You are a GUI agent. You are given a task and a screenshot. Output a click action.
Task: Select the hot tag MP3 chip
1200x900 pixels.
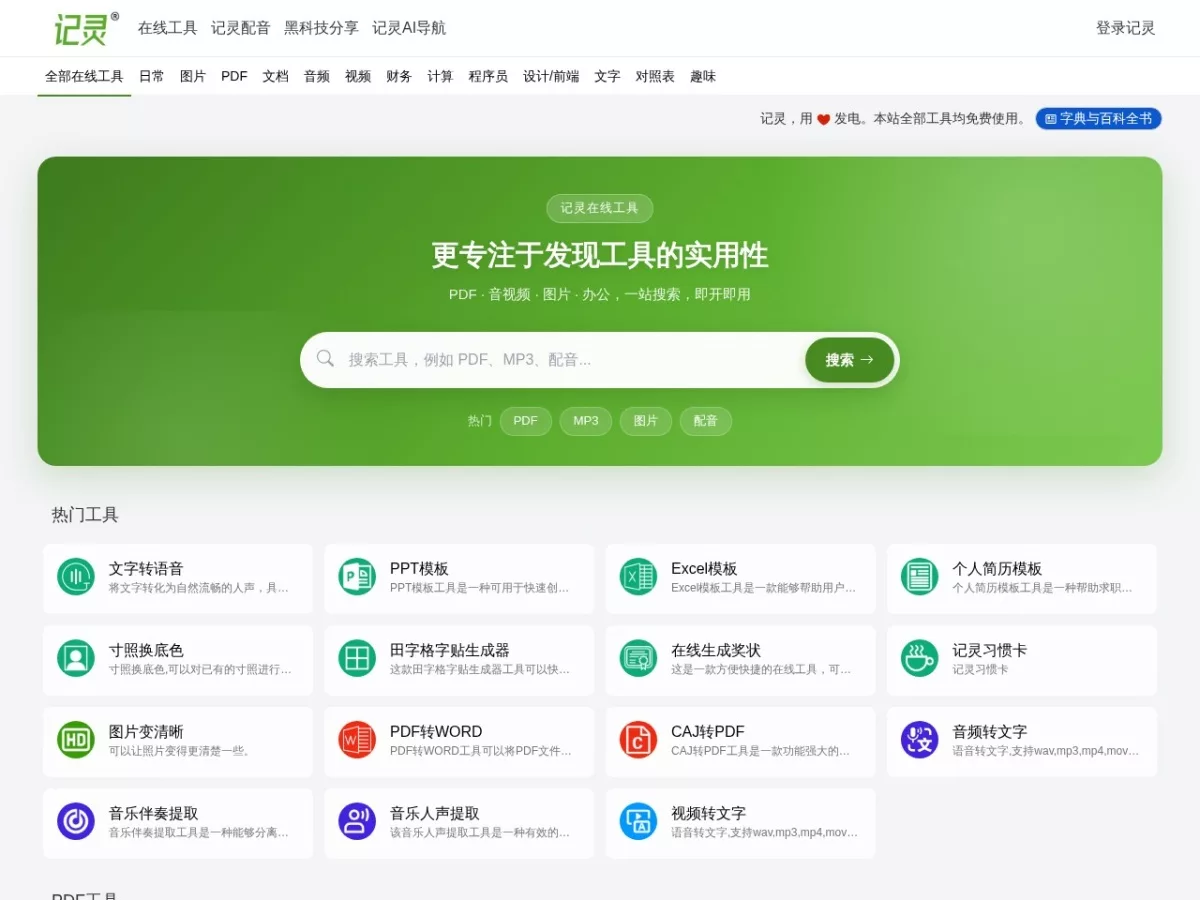coord(586,421)
